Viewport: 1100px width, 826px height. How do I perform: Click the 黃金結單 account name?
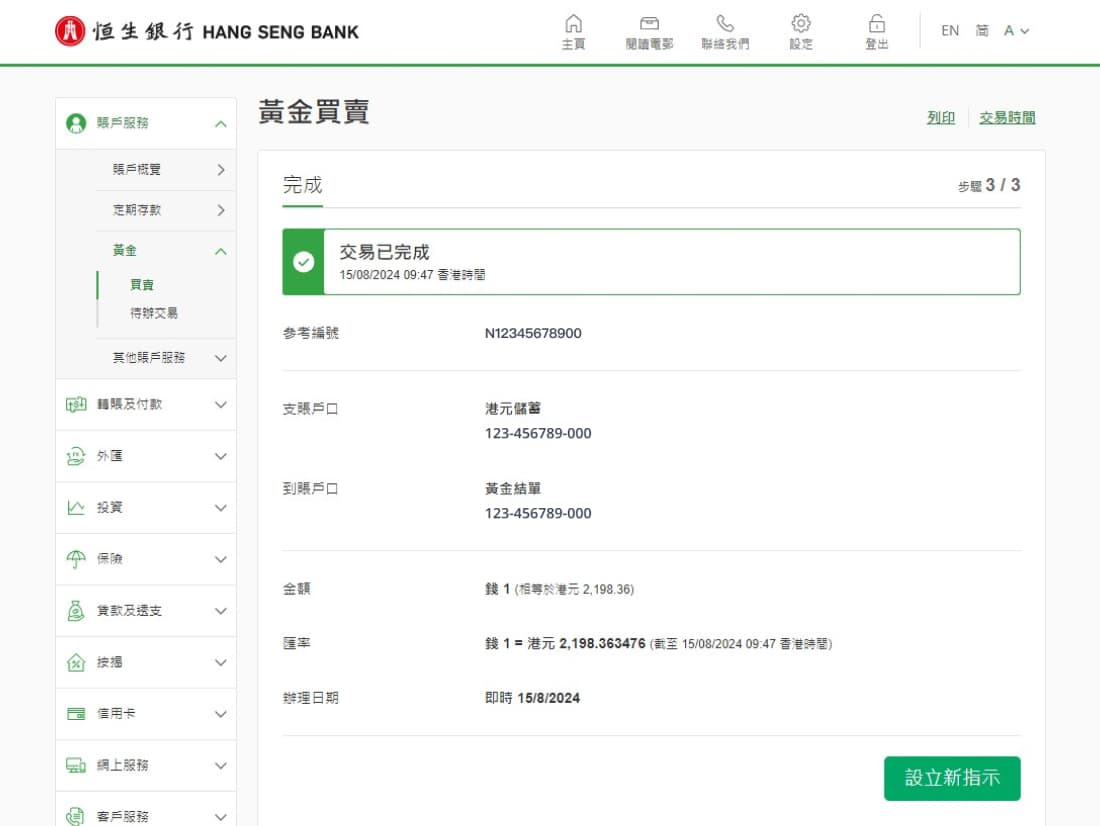click(x=513, y=488)
